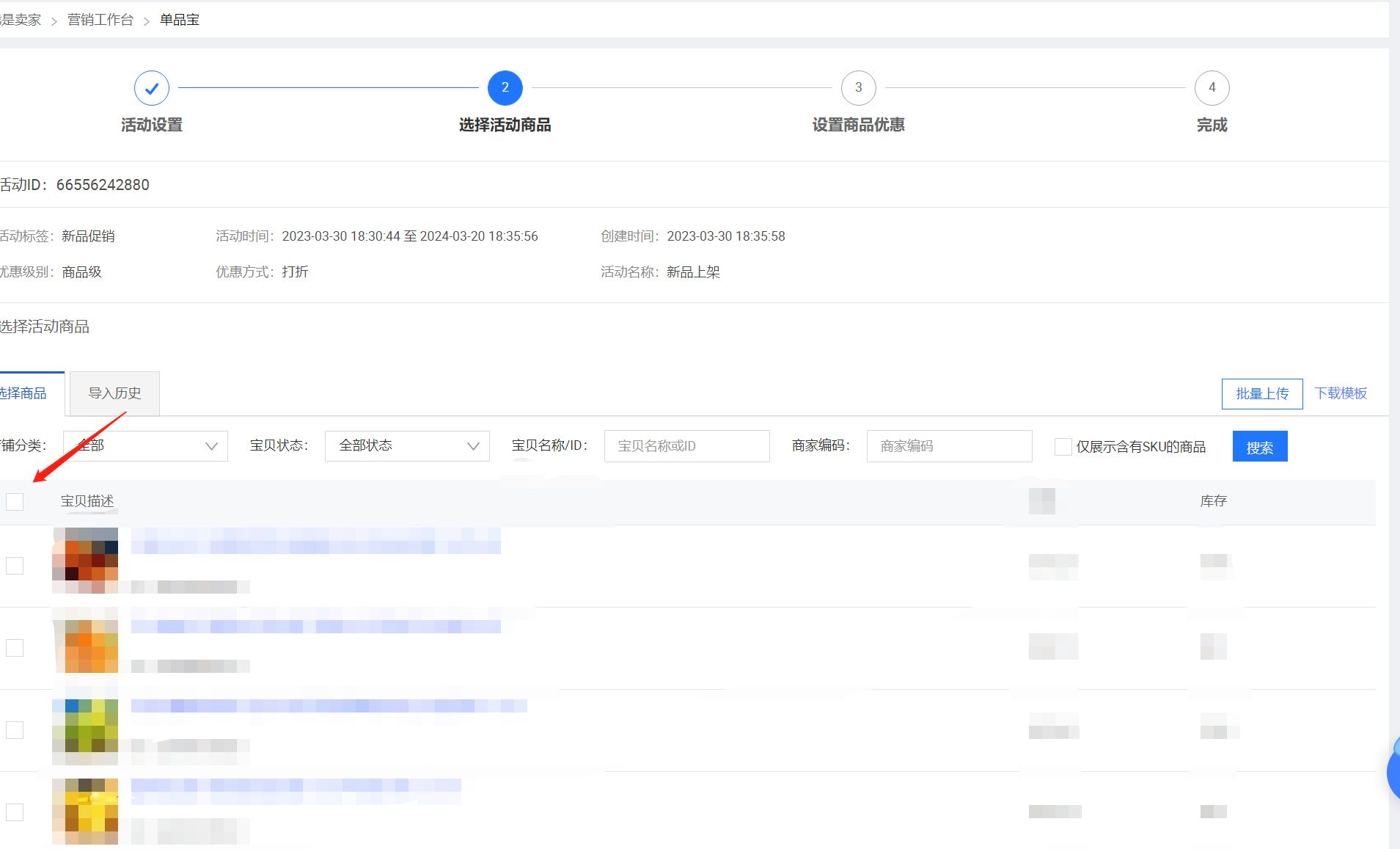Click the blue 搜索 search button

1260,446
